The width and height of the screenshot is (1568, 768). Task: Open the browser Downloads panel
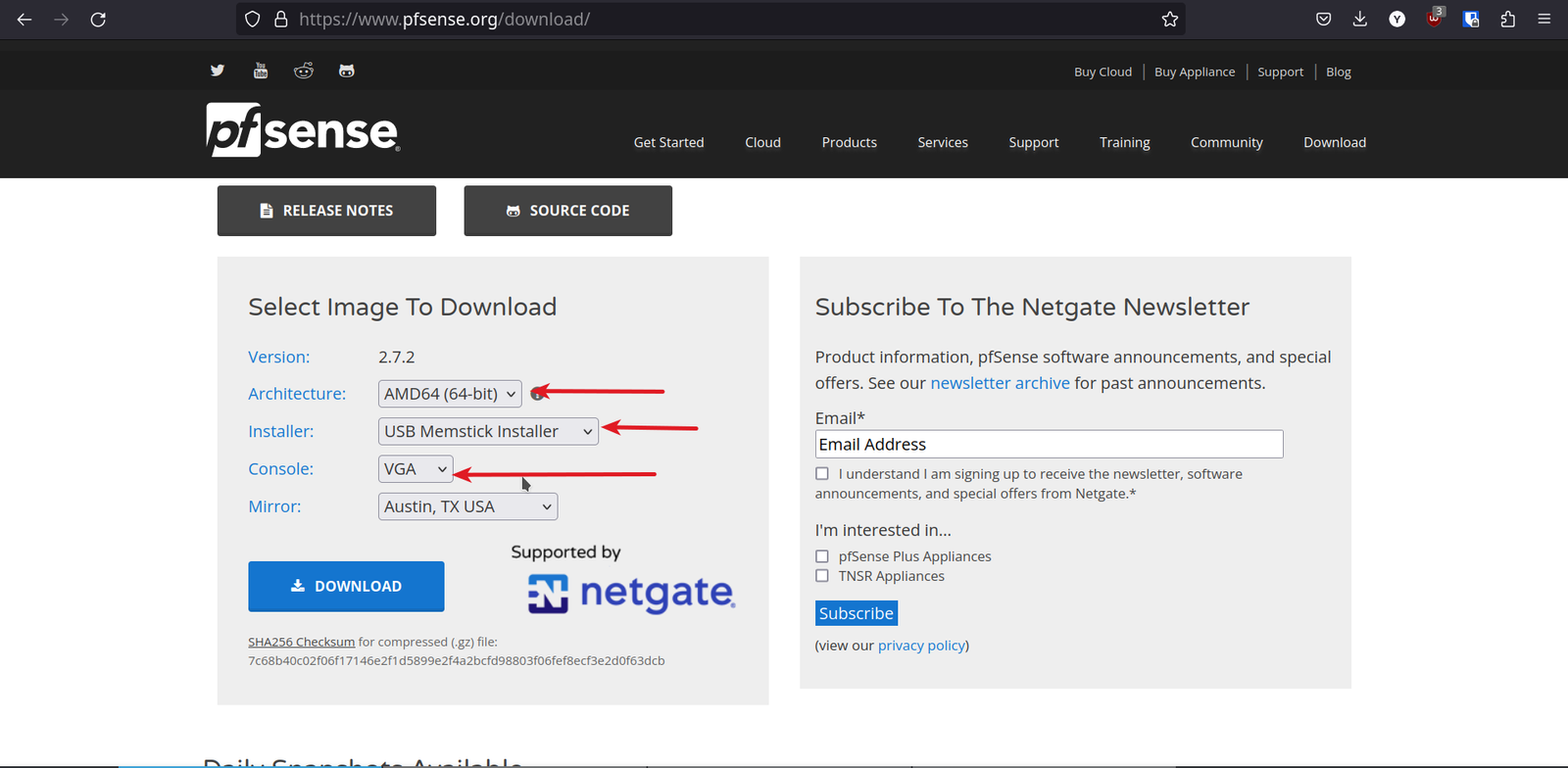pos(1360,20)
